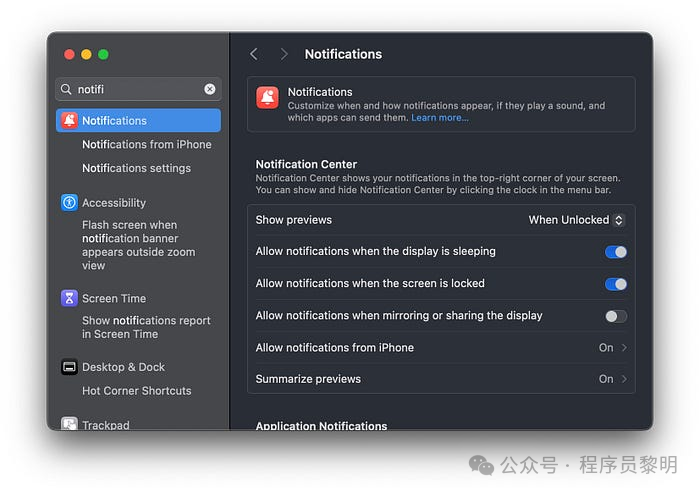
Task: Disable notifications when display is sleeping
Action: coord(616,252)
